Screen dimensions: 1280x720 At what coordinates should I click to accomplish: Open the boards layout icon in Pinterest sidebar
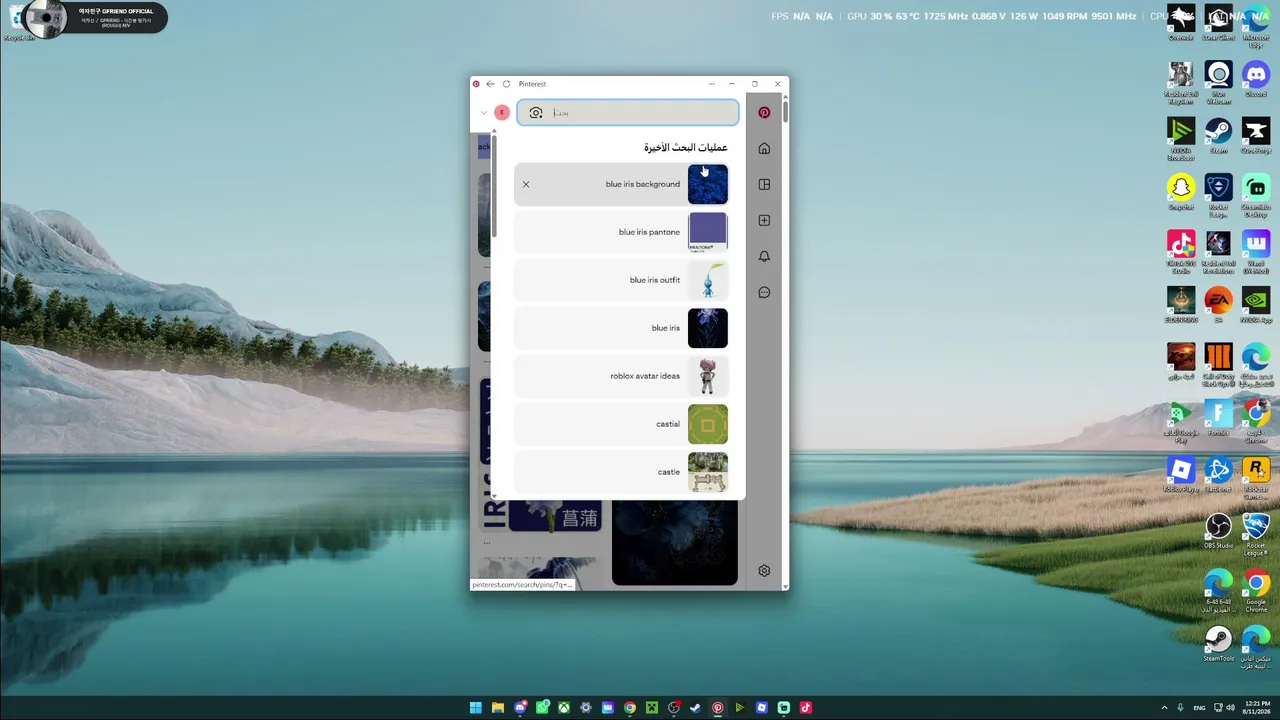[x=764, y=185]
